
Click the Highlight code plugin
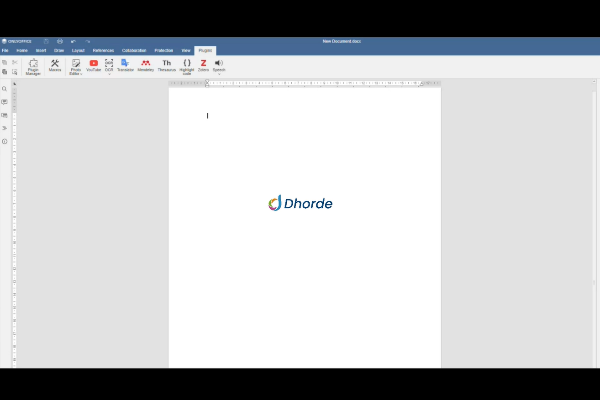pyautogui.click(x=187, y=66)
